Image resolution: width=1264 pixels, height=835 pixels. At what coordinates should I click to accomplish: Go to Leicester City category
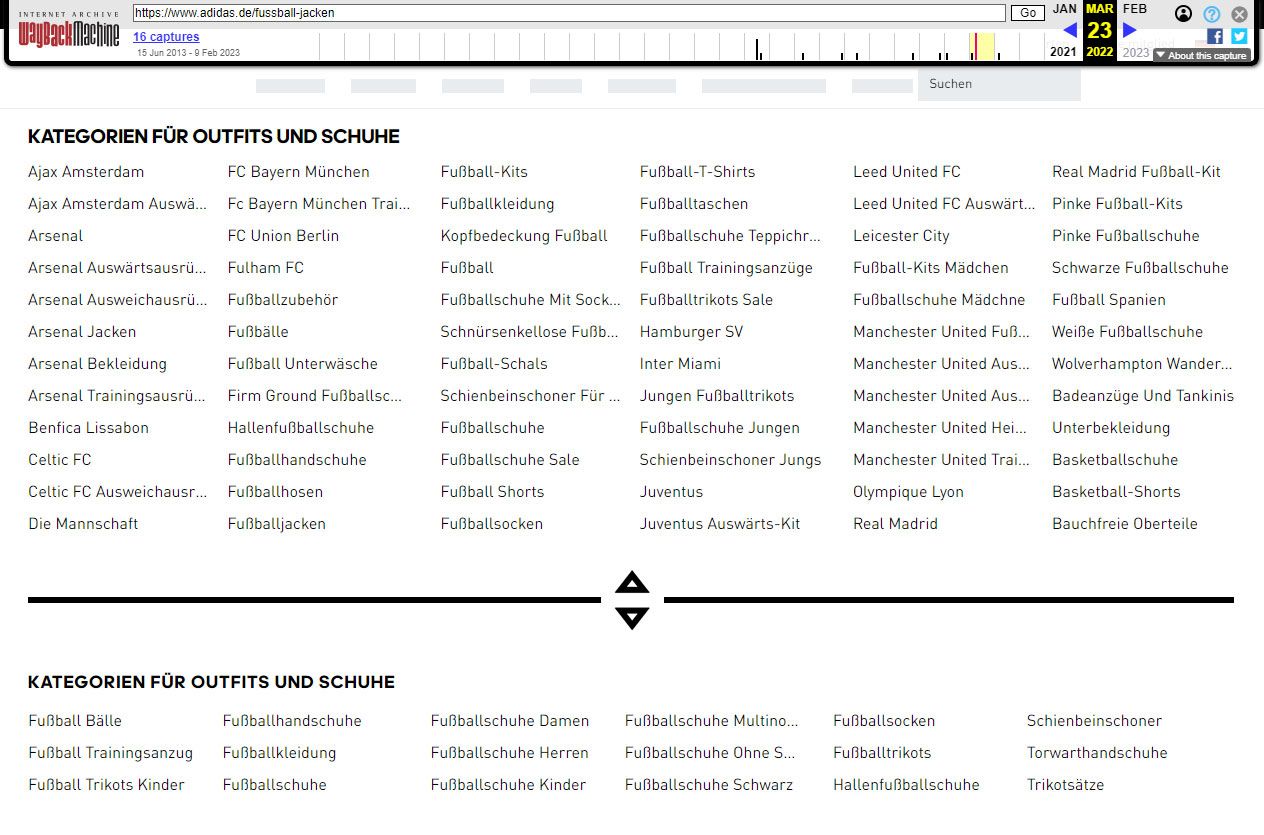pos(901,236)
